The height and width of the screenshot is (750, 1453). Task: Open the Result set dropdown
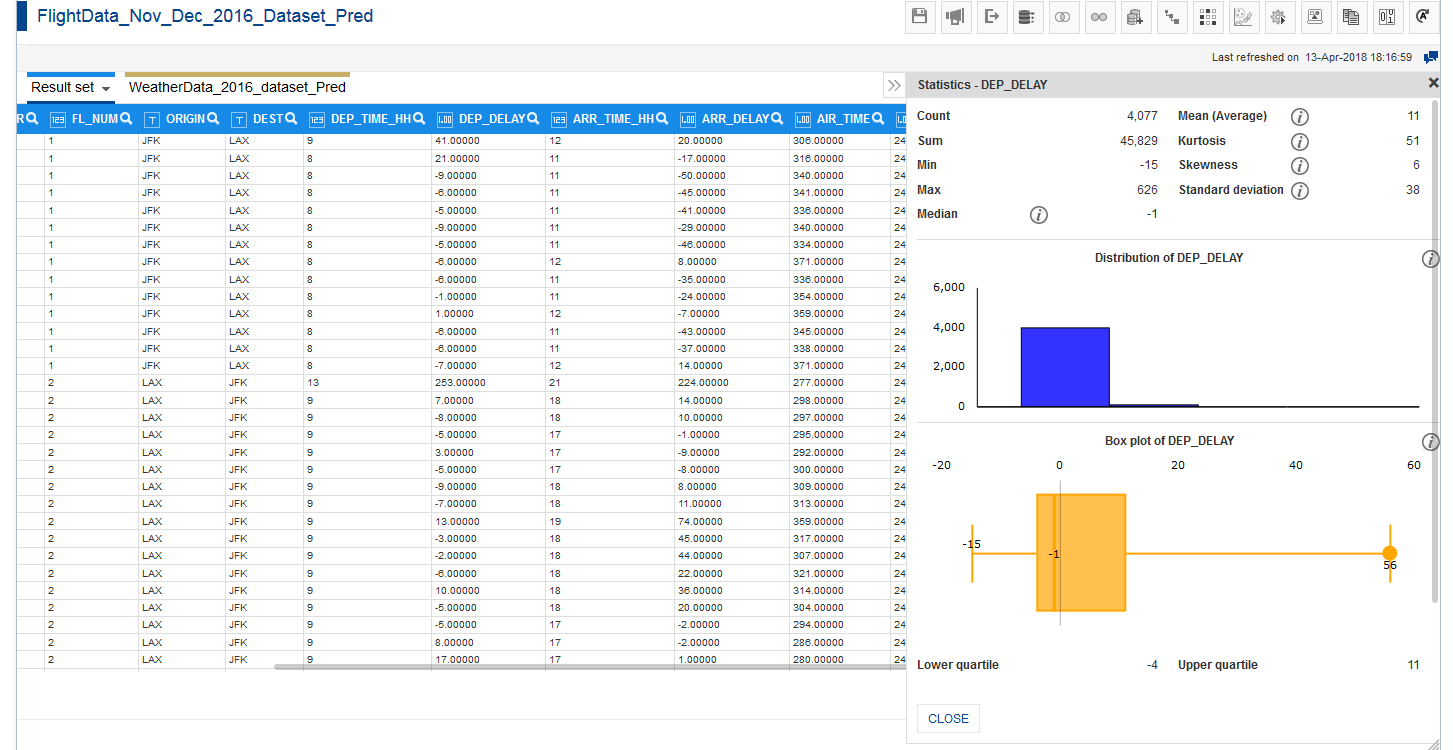click(106, 88)
